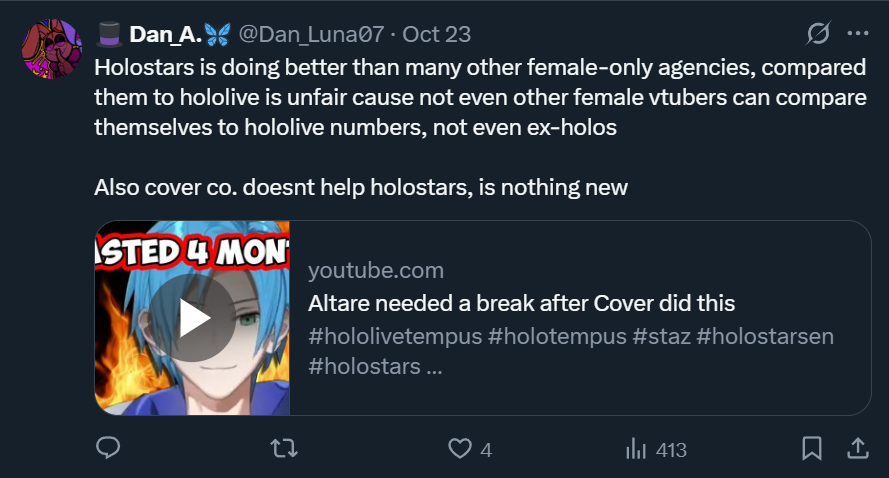This screenshot has height=478, width=889.
Task: Like the post with the heart icon
Action: [x=460, y=449]
